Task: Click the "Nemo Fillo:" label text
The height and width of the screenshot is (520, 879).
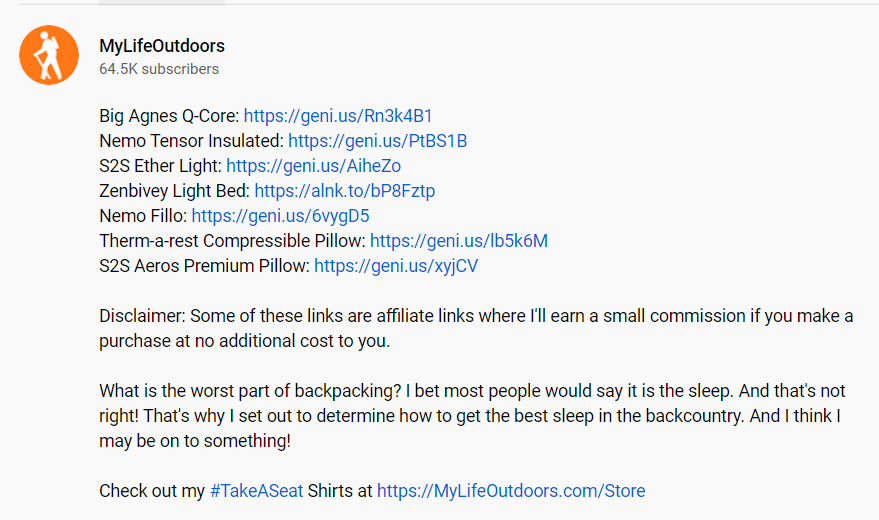Action: (143, 216)
